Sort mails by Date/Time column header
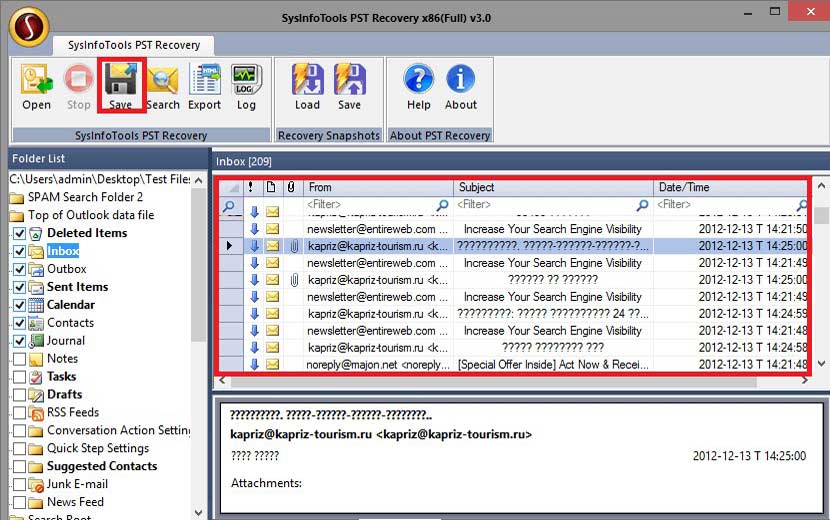The width and height of the screenshot is (830, 520). tap(730, 187)
